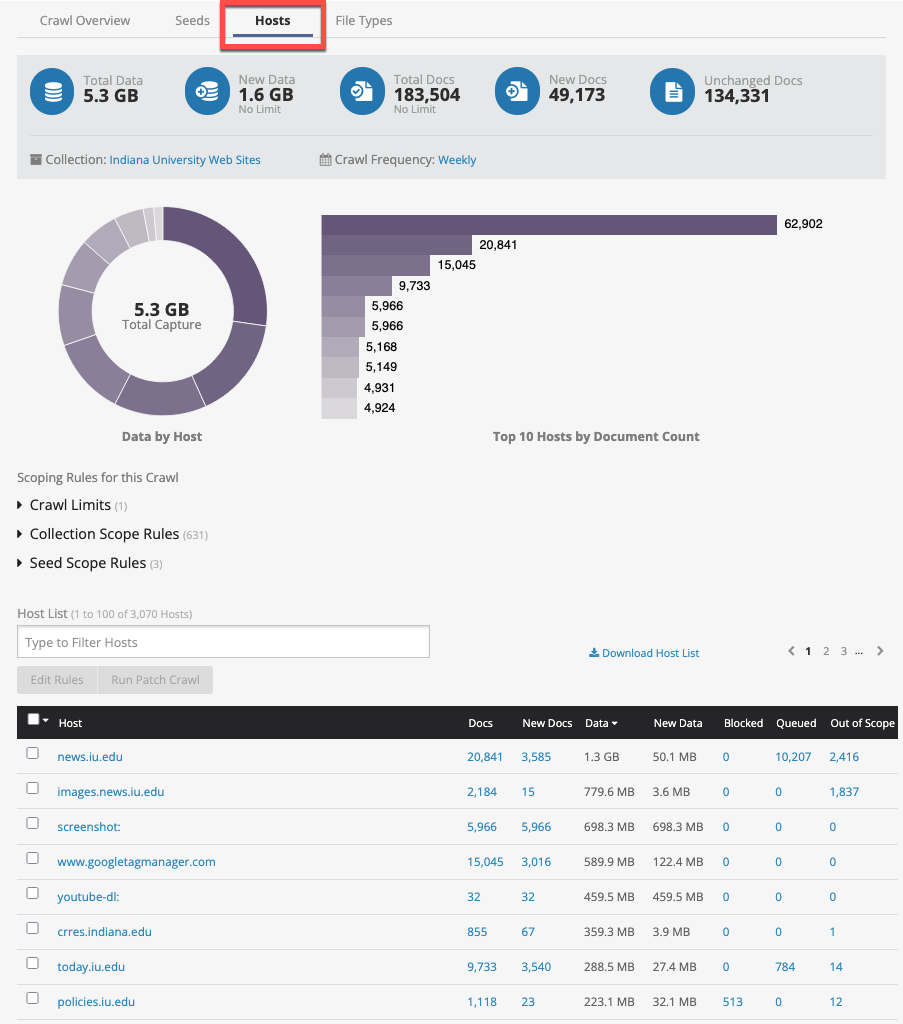Click the Run Patch Crawl button
The image size is (903, 1024).
coord(155,680)
